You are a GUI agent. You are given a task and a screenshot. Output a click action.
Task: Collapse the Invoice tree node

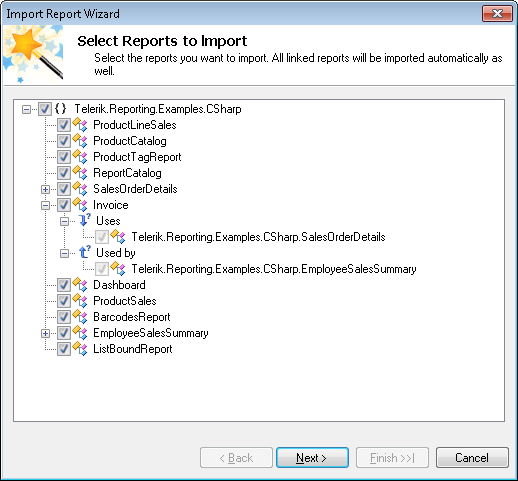[45, 205]
